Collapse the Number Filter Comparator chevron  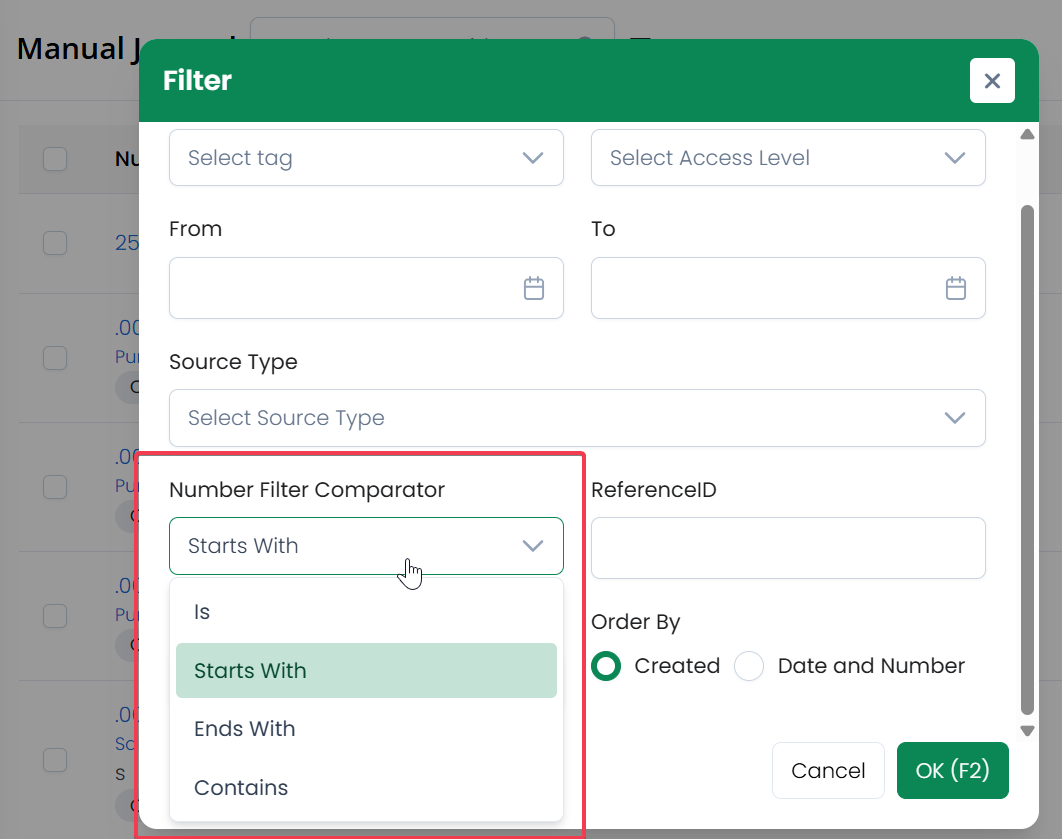pos(533,546)
